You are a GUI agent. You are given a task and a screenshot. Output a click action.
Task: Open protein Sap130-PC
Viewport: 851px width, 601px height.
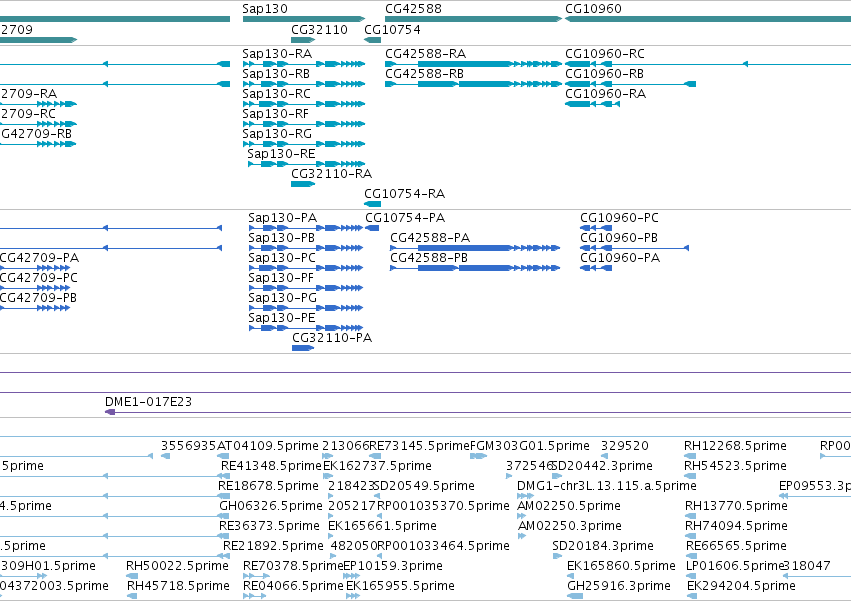pos(282,258)
